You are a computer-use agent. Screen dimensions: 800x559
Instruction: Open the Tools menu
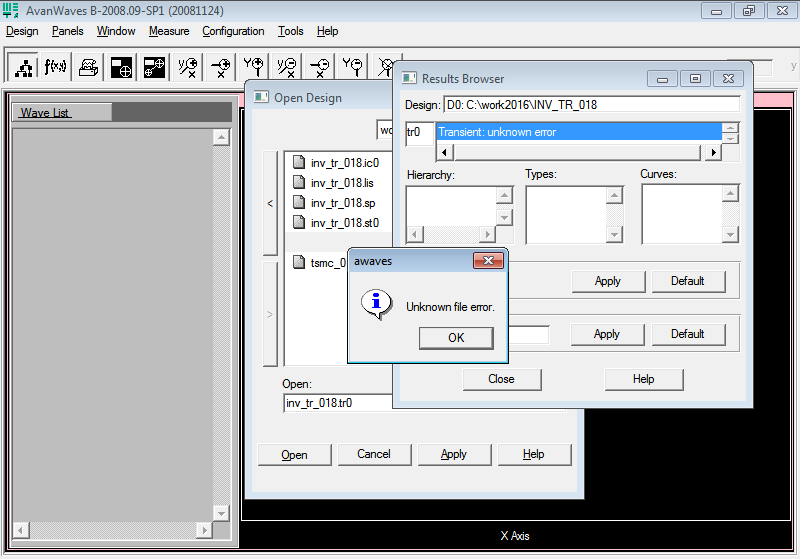point(290,31)
